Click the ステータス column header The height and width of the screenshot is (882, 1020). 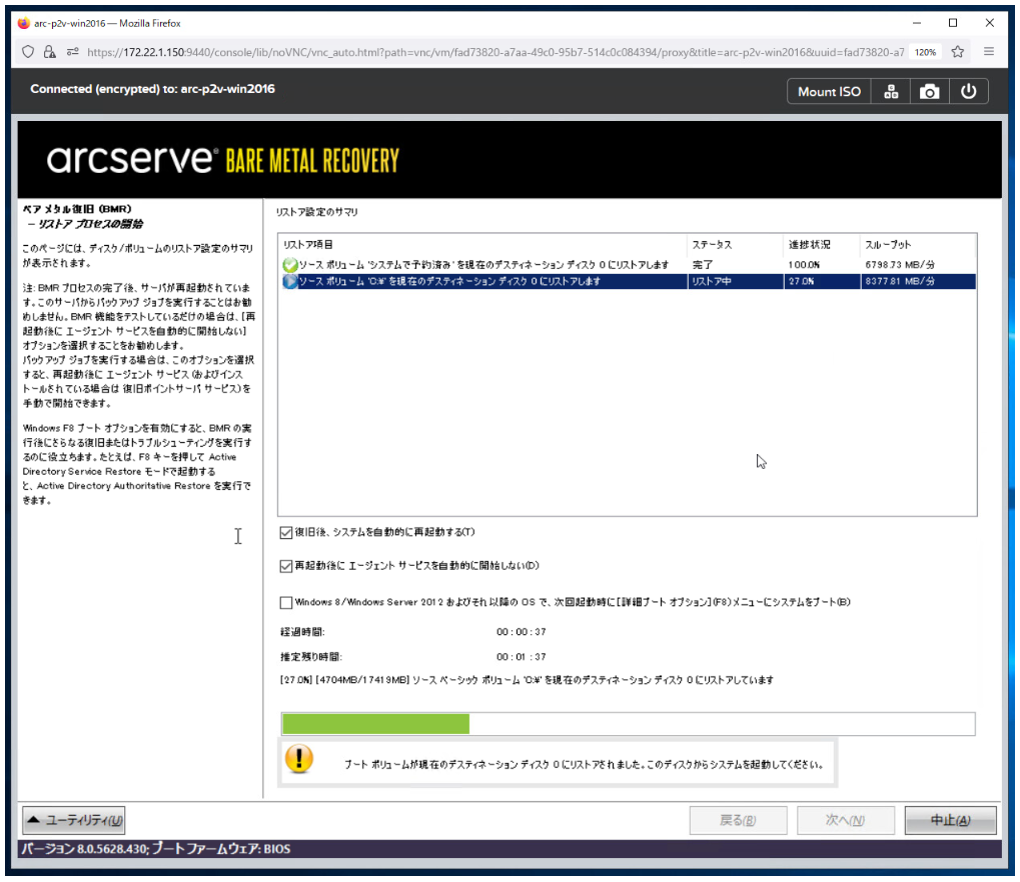coord(735,245)
